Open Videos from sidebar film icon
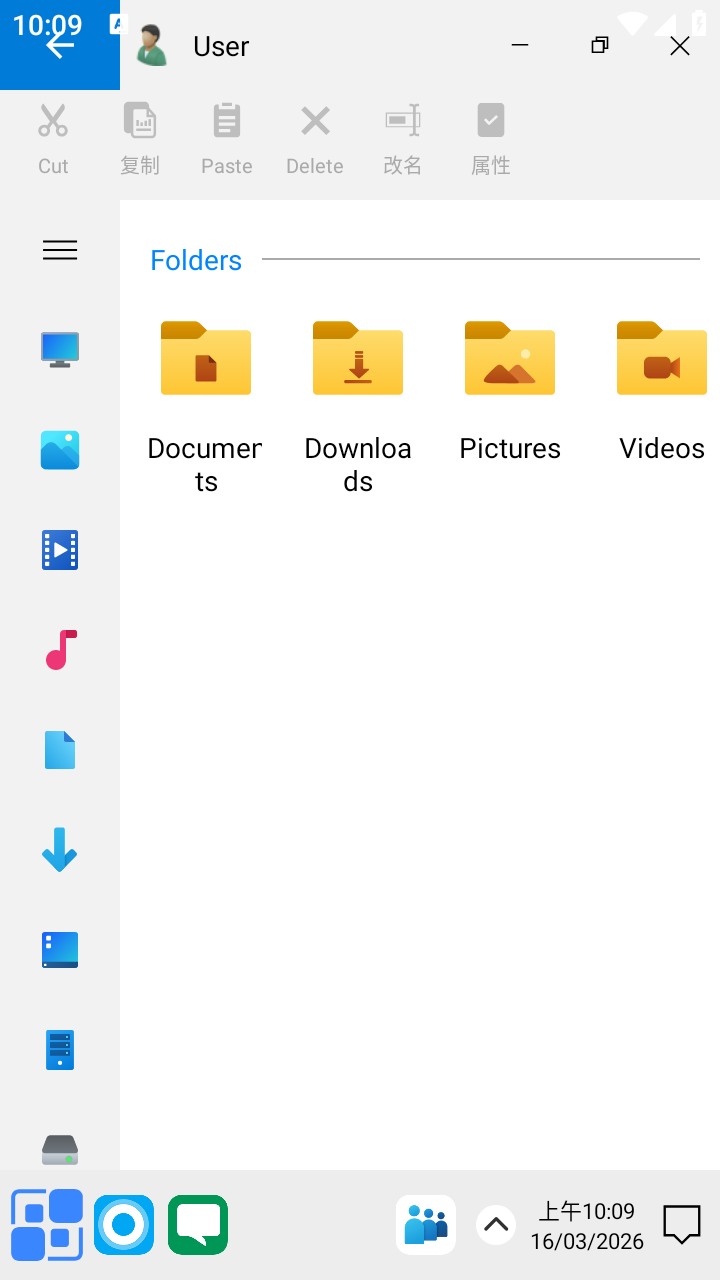 [x=60, y=550]
